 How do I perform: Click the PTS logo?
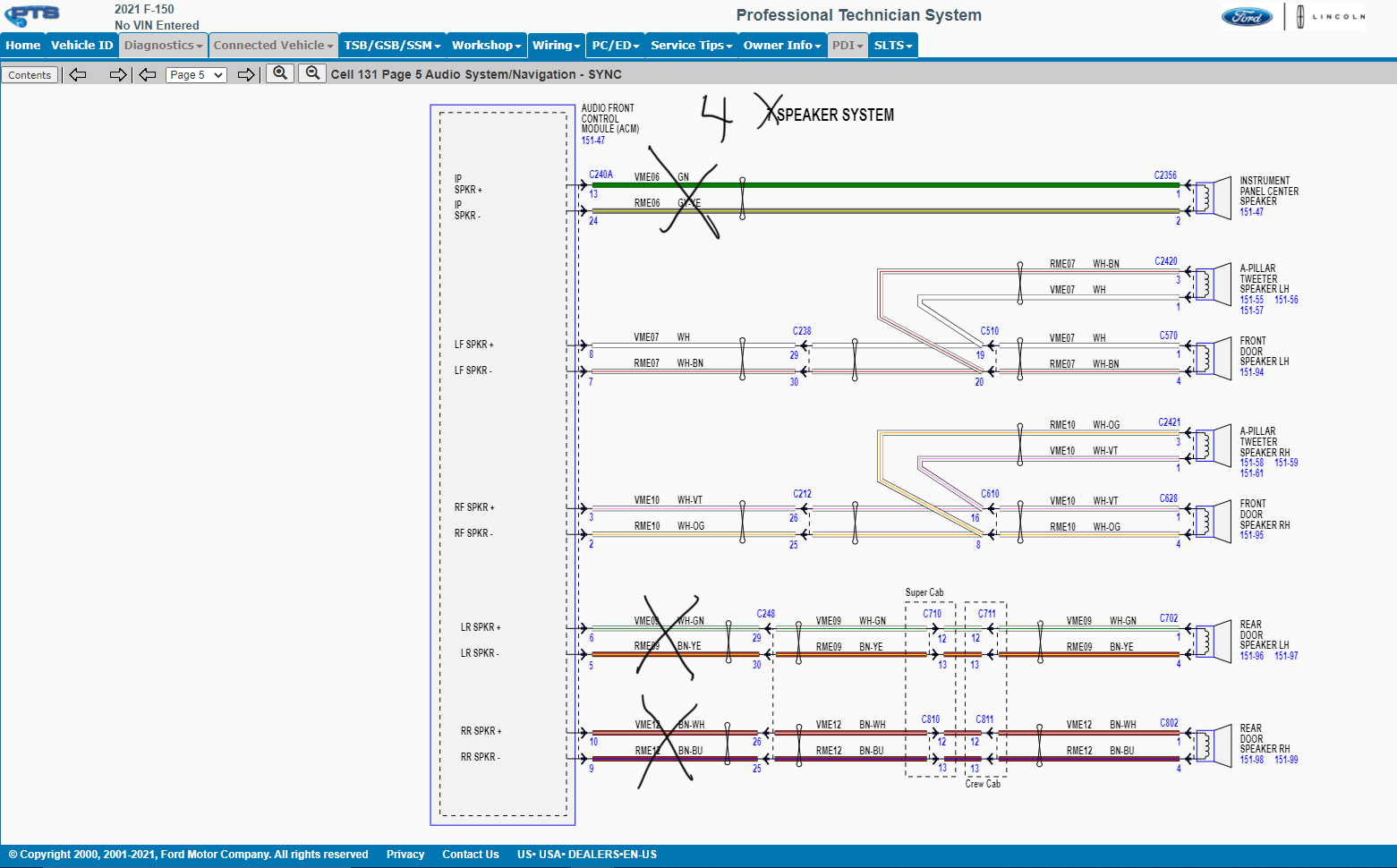(x=32, y=14)
